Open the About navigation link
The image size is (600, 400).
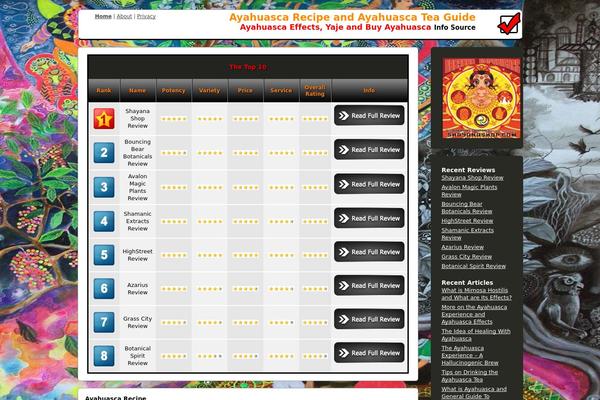coord(124,16)
